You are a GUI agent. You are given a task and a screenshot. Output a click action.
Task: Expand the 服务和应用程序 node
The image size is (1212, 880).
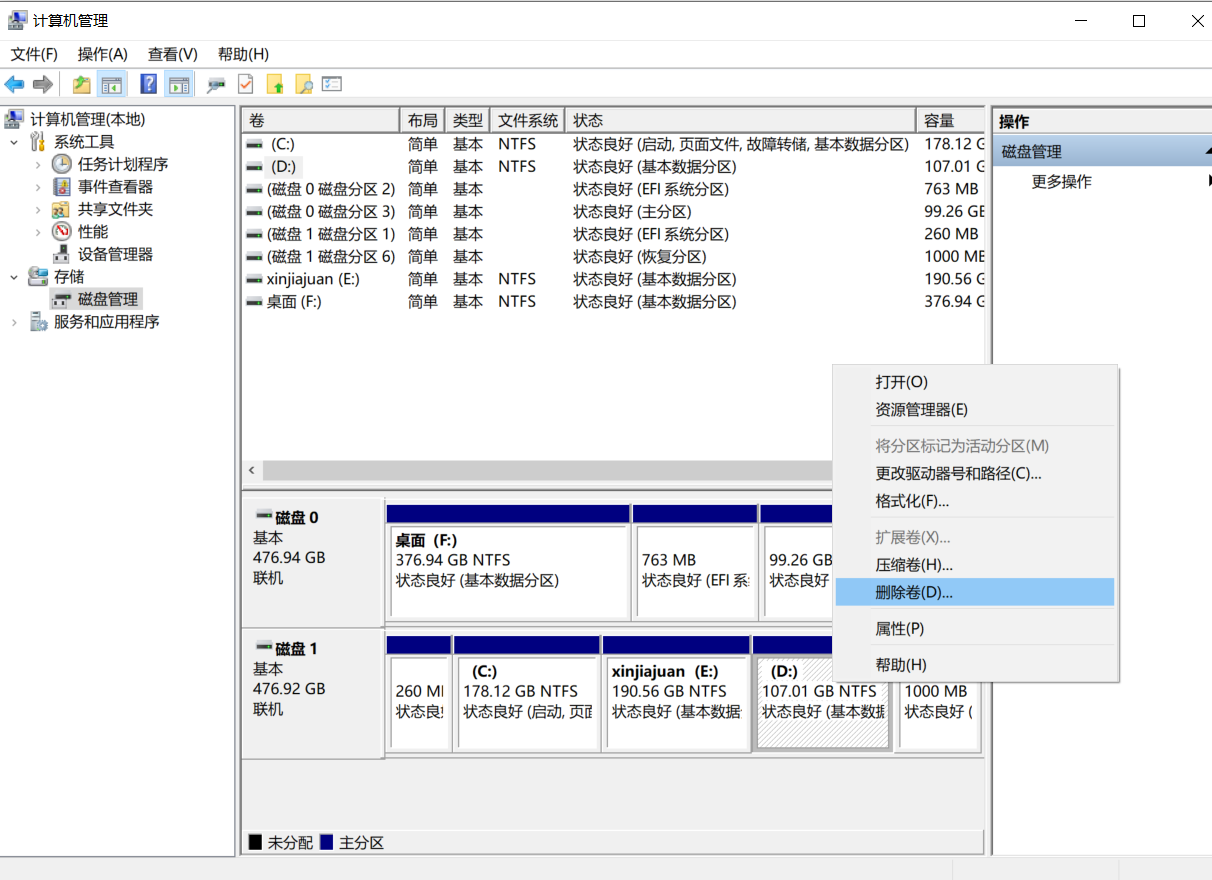[x=14, y=322]
